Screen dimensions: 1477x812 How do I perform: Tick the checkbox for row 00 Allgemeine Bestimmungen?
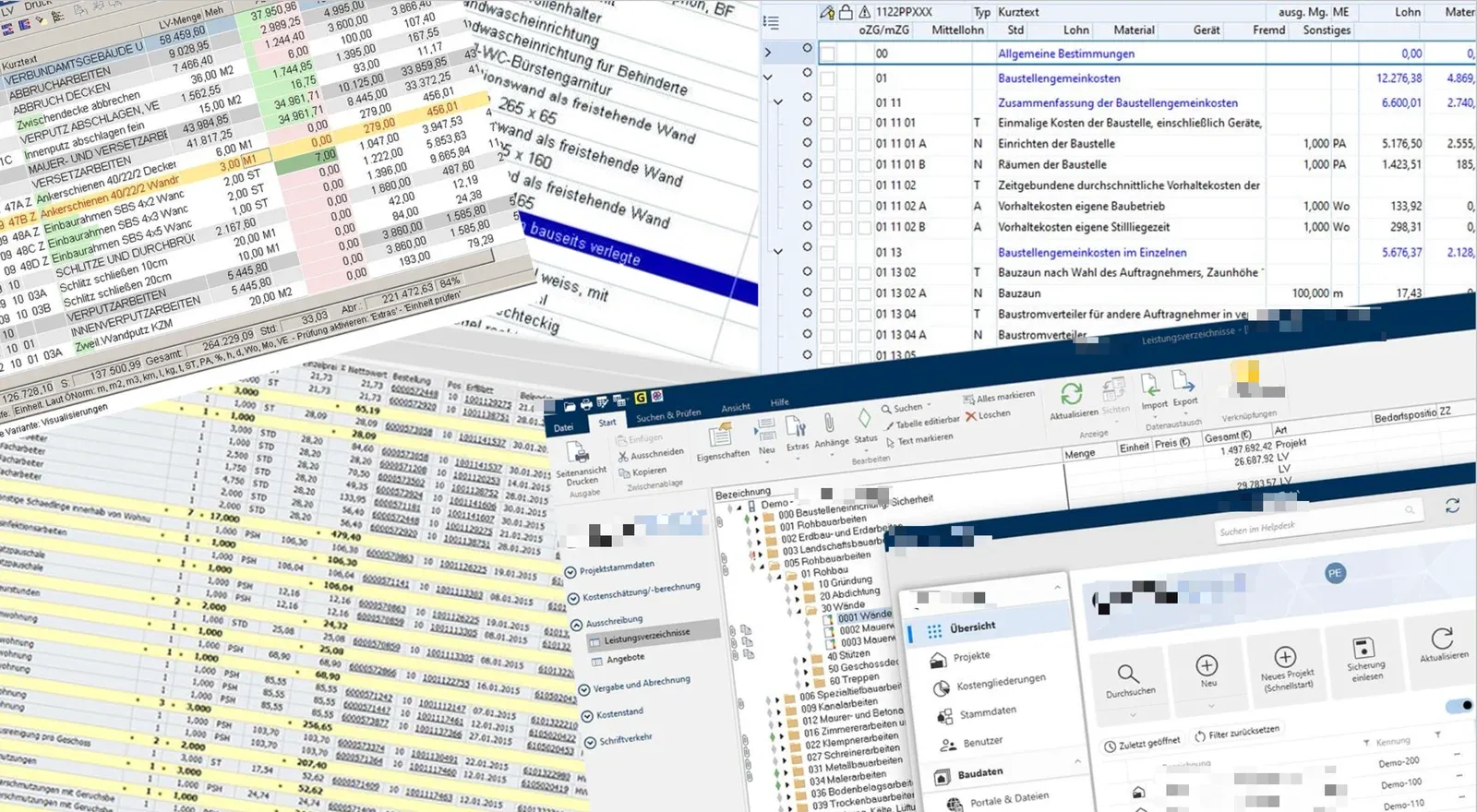[x=827, y=54]
